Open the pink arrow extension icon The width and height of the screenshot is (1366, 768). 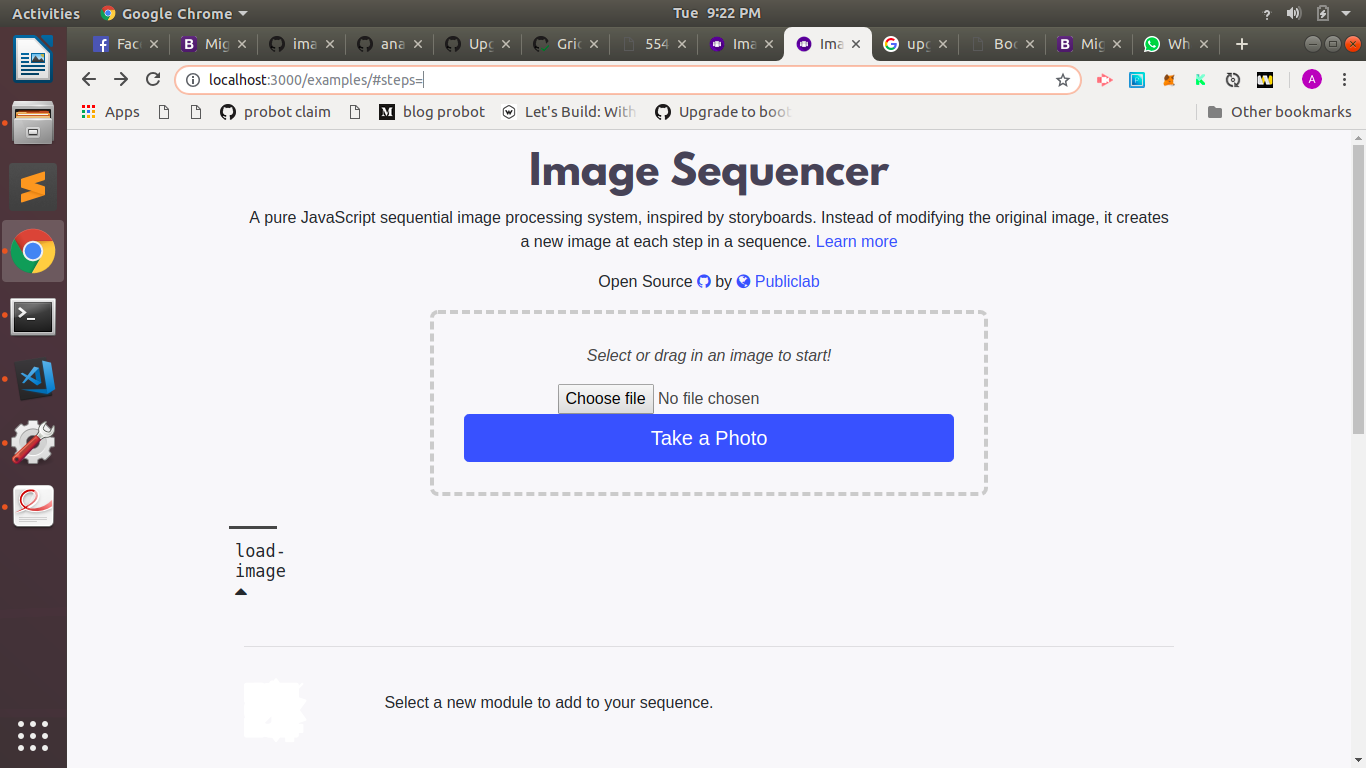coord(1105,80)
